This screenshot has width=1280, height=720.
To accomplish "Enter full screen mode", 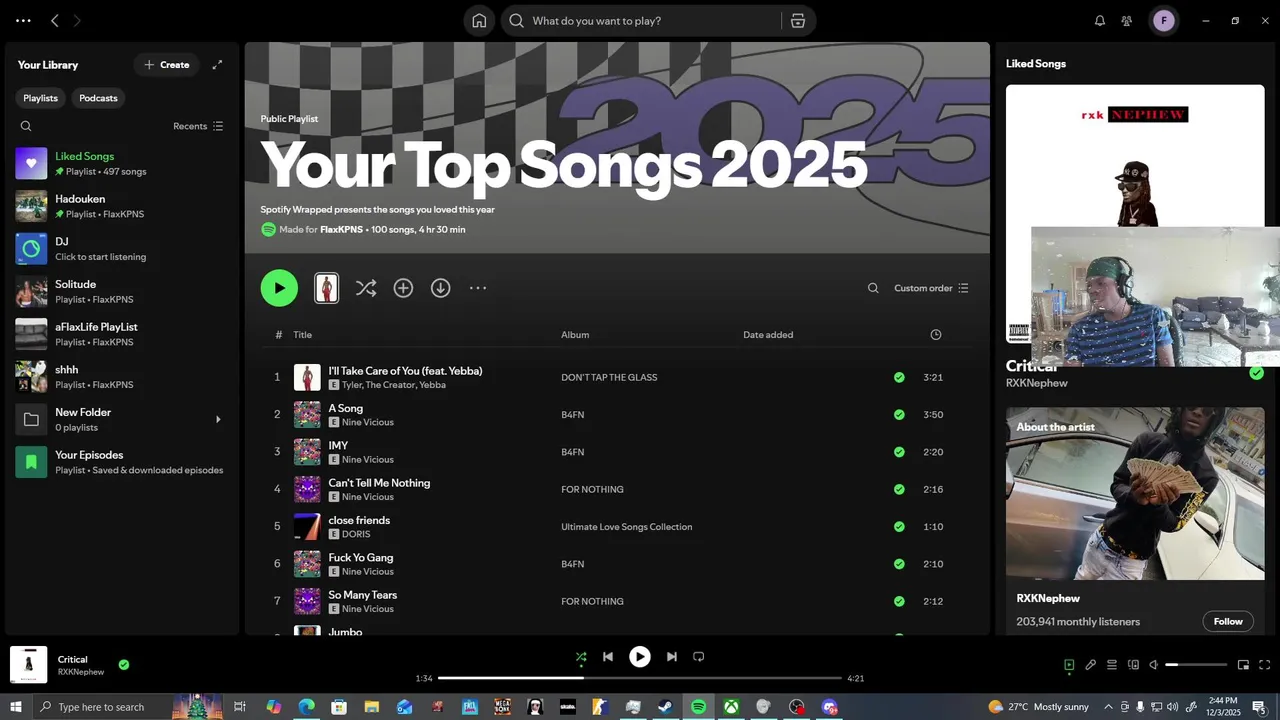I will coord(1264,665).
